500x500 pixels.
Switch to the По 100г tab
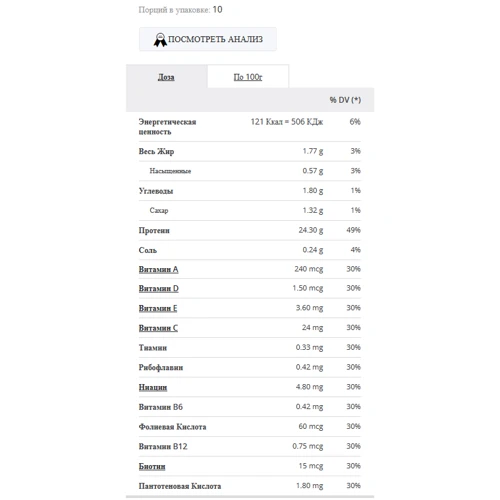click(248, 77)
